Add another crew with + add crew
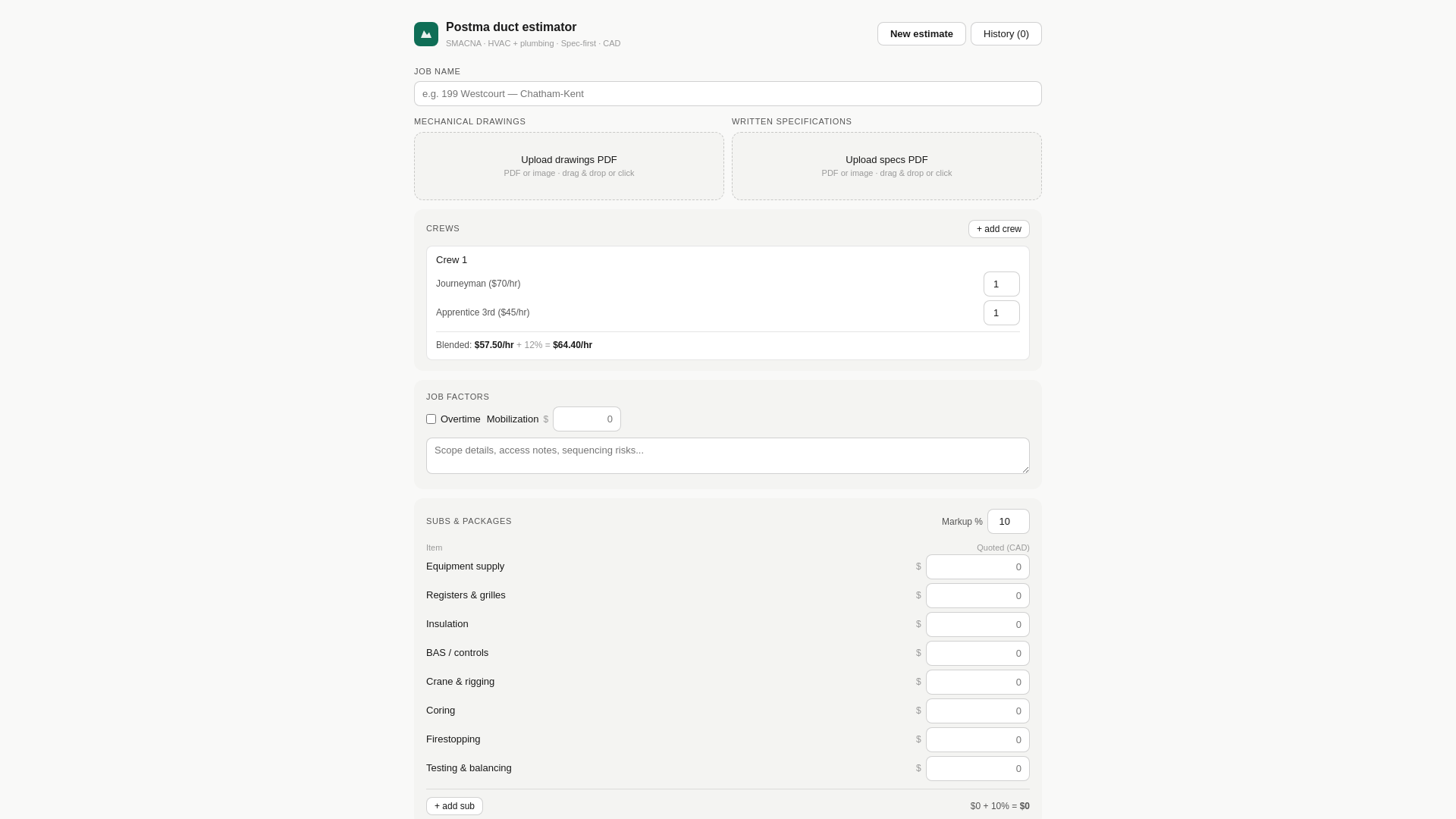 point(999,229)
